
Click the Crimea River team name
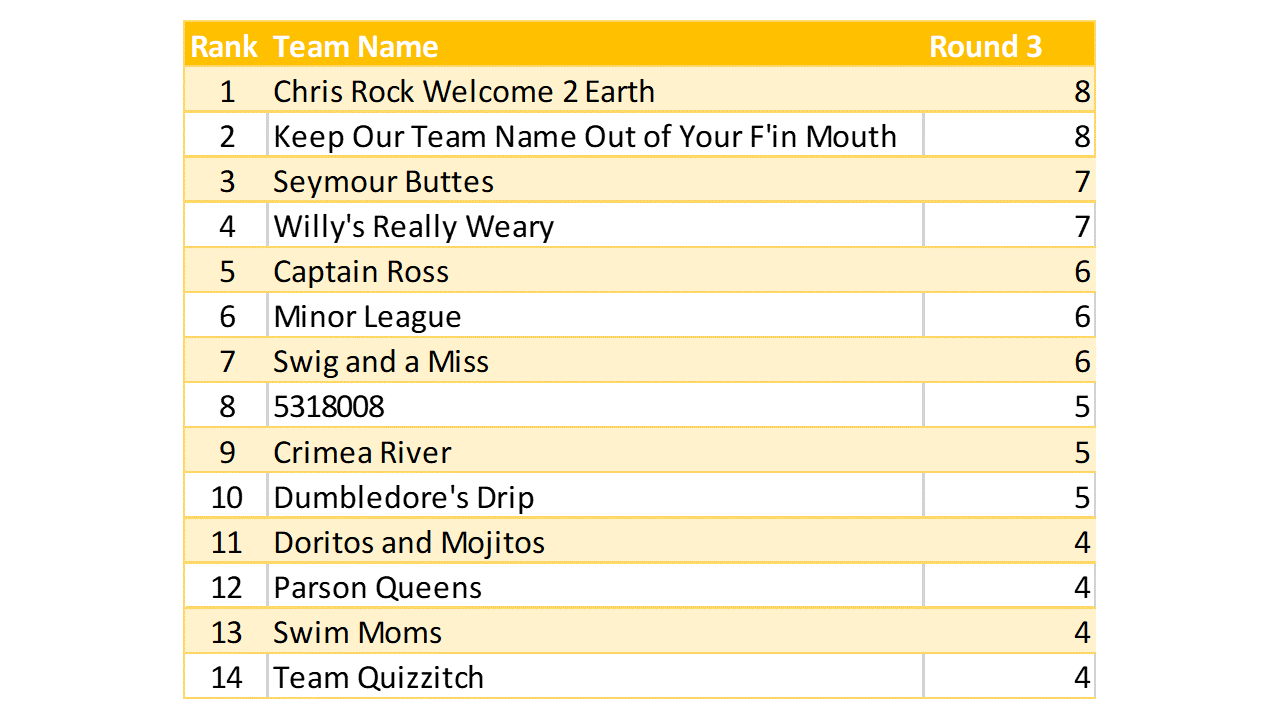pos(362,452)
